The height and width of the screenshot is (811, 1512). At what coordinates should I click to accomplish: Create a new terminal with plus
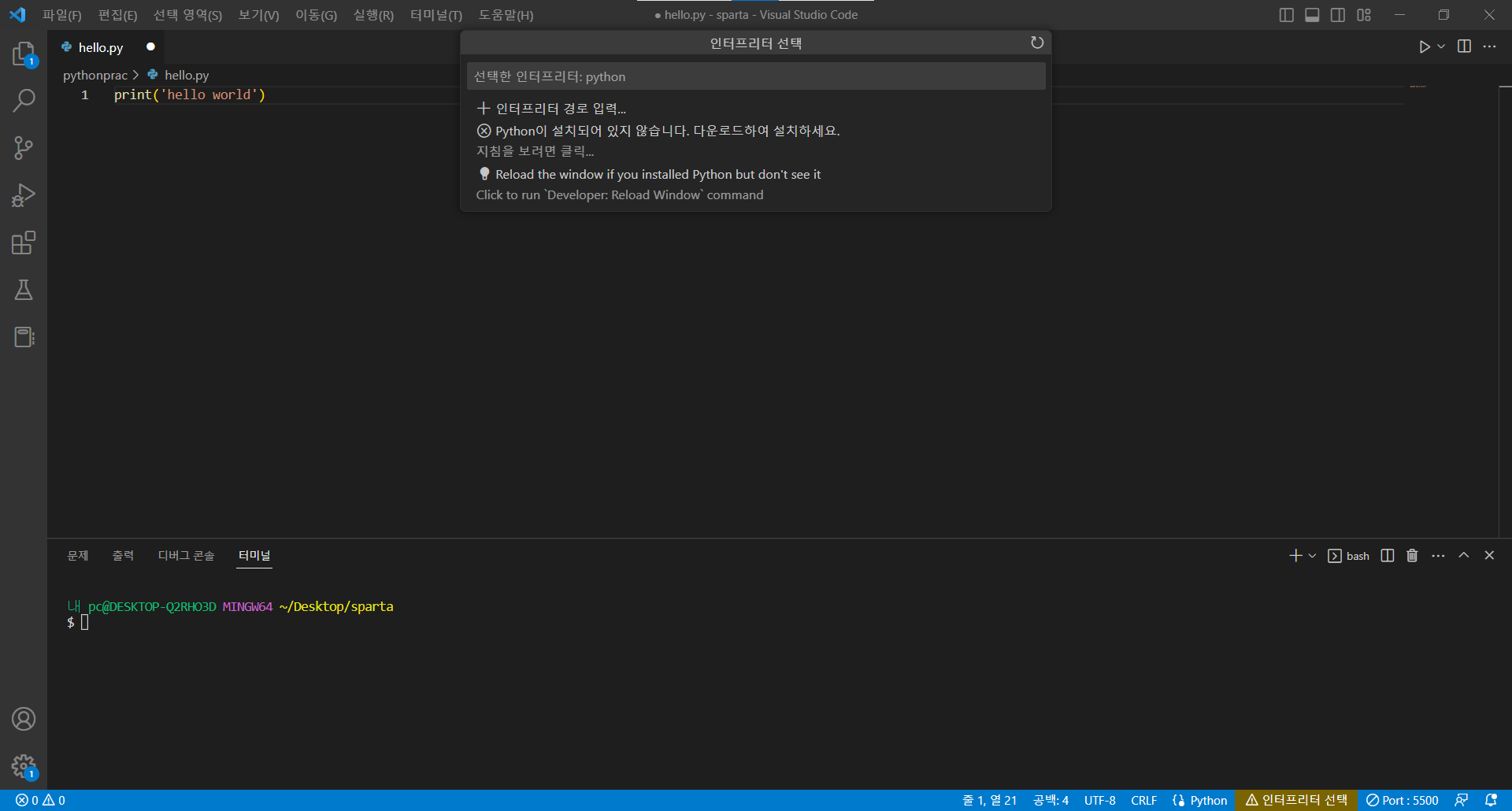(x=1295, y=556)
